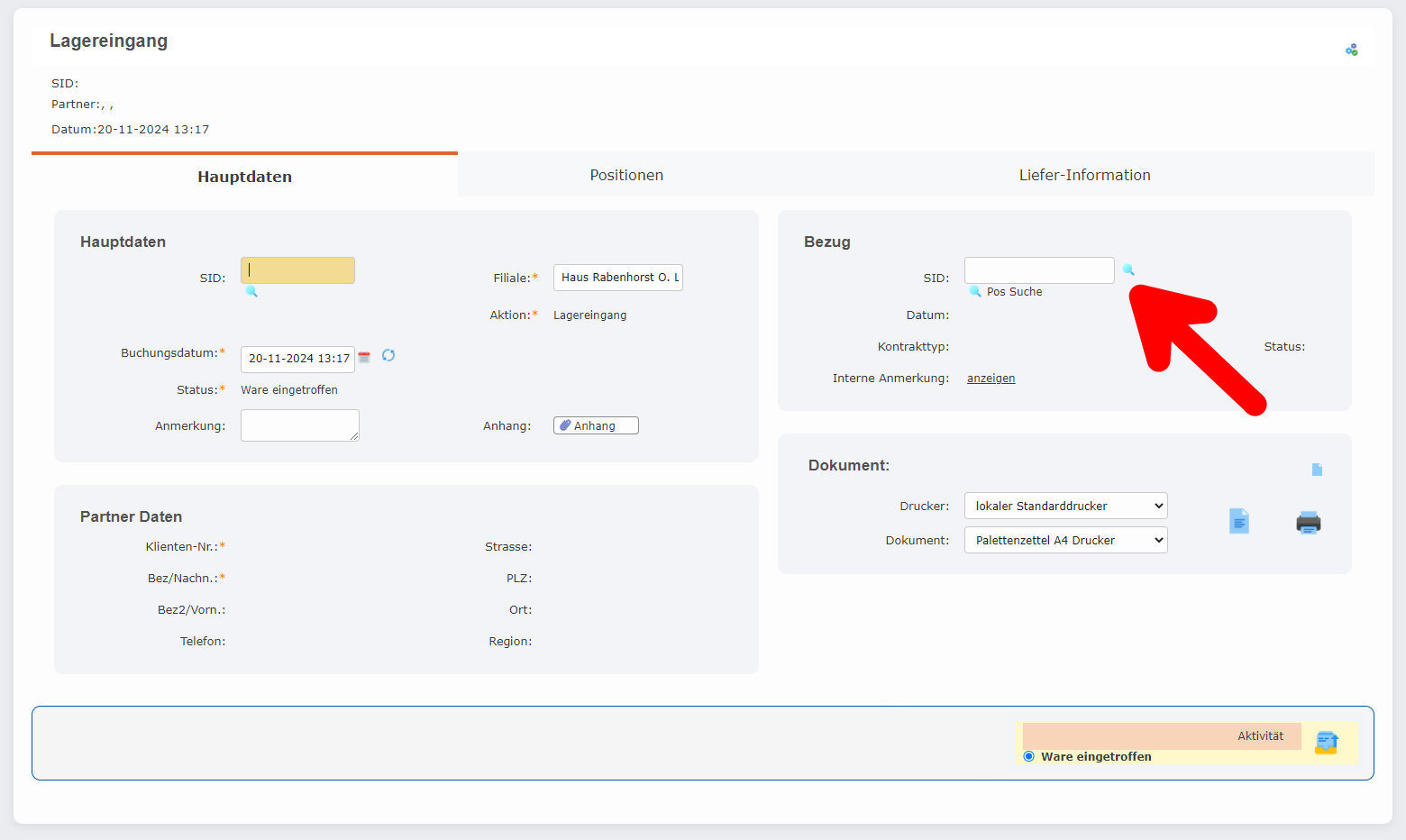Click the blue document preview icon
Image resolution: width=1406 pixels, height=840 pixels.
pyautogui.click(x=1239, y=521)
